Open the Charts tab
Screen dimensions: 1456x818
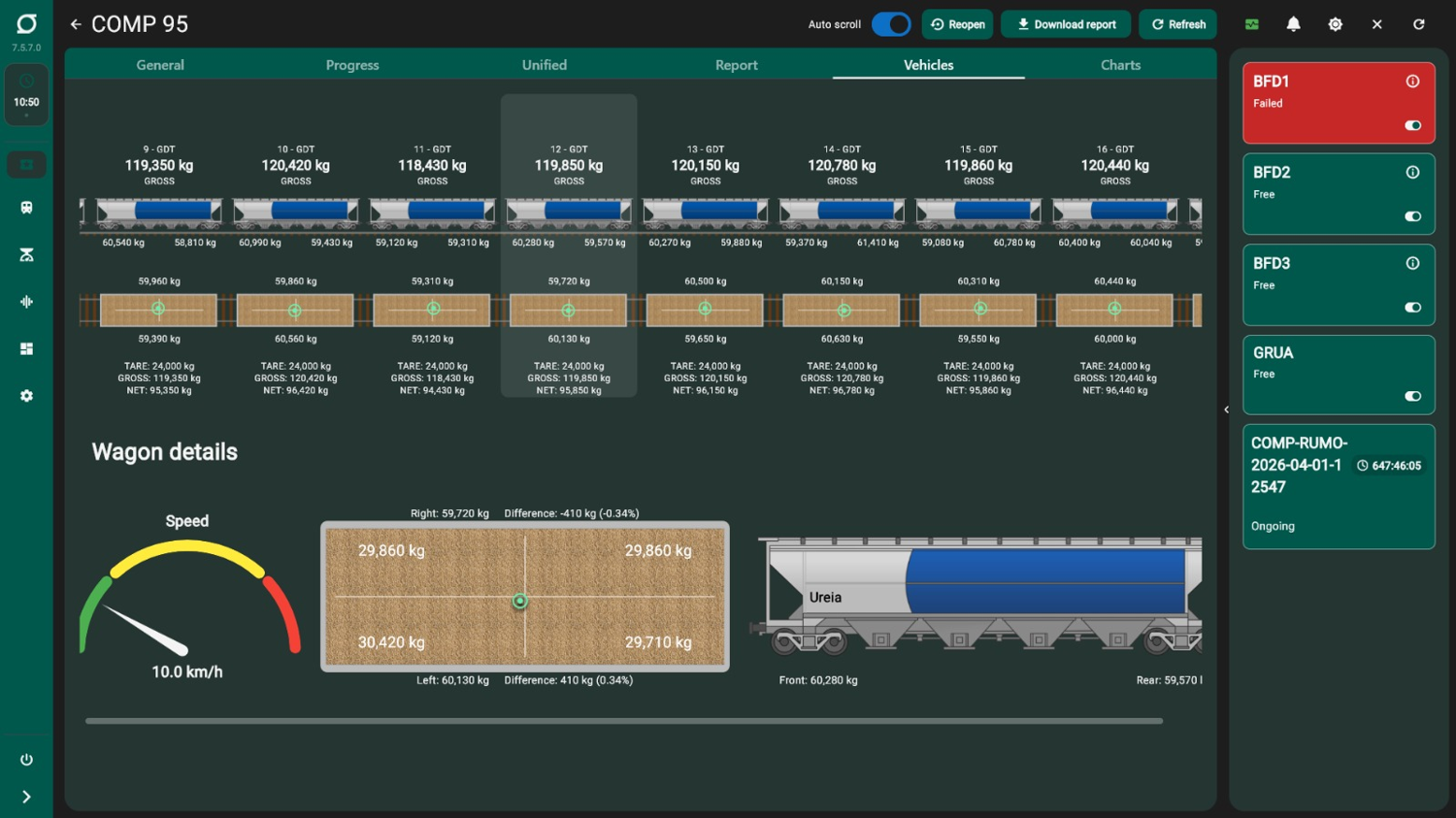1120,65
